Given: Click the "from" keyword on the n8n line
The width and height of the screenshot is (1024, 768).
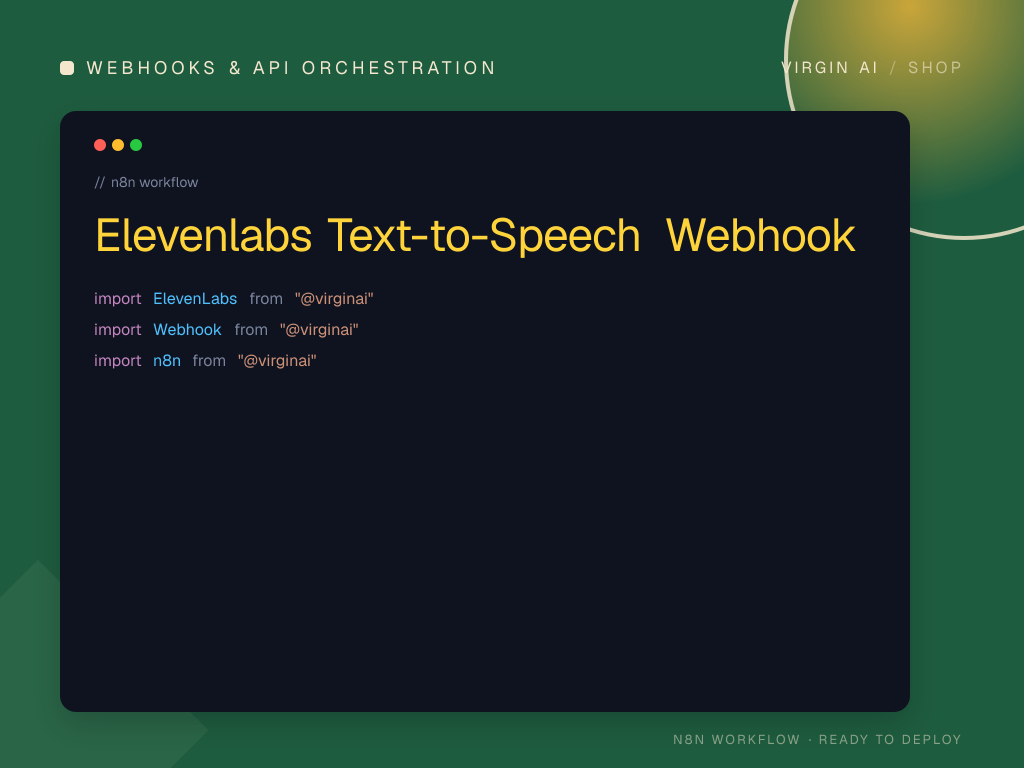Looking at the screenshot, I should [x=209, y=361].
